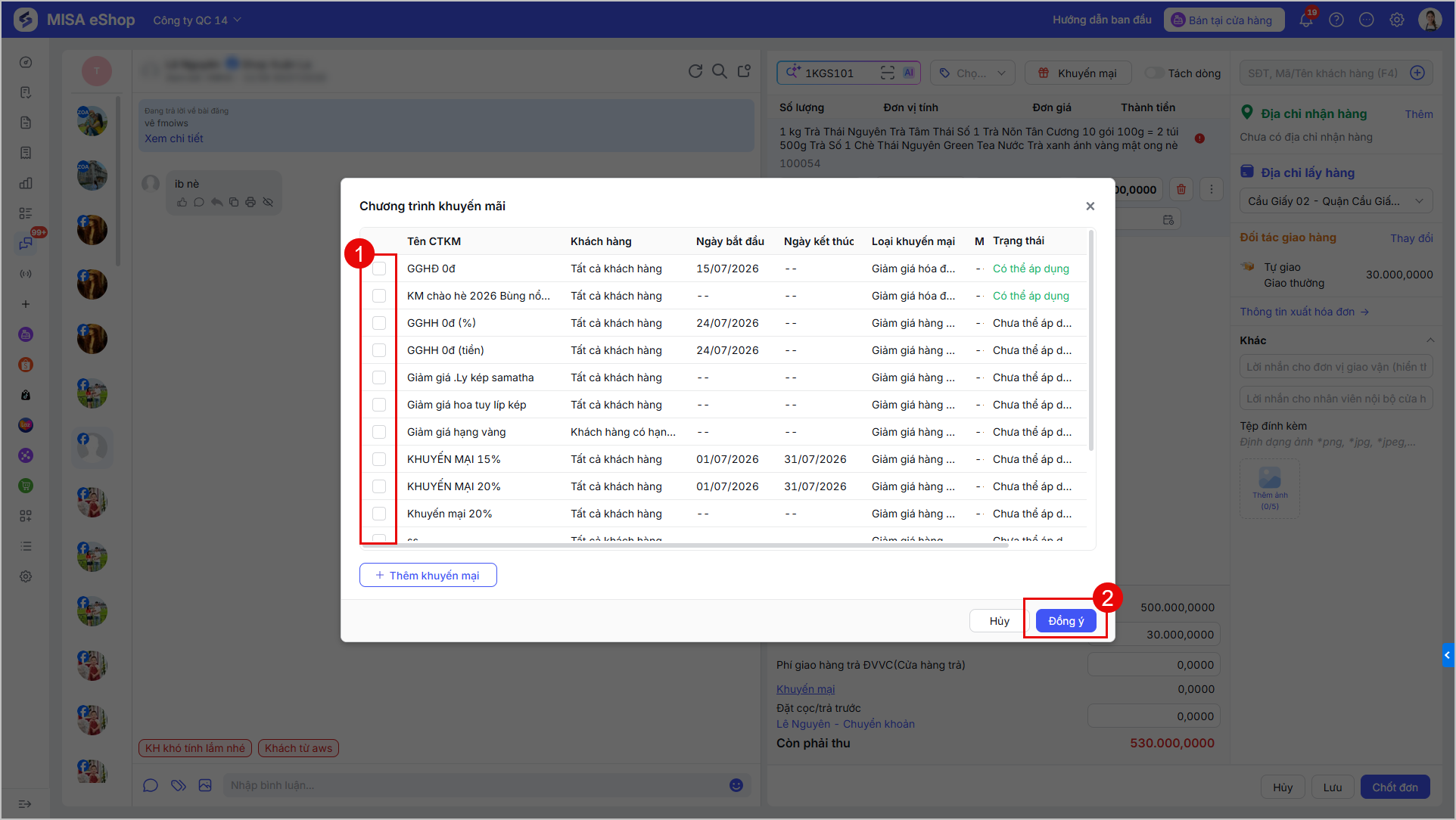
Task: Add customer with the plus circle icon
Action: pyautogui.click(x=1417, y=73)
